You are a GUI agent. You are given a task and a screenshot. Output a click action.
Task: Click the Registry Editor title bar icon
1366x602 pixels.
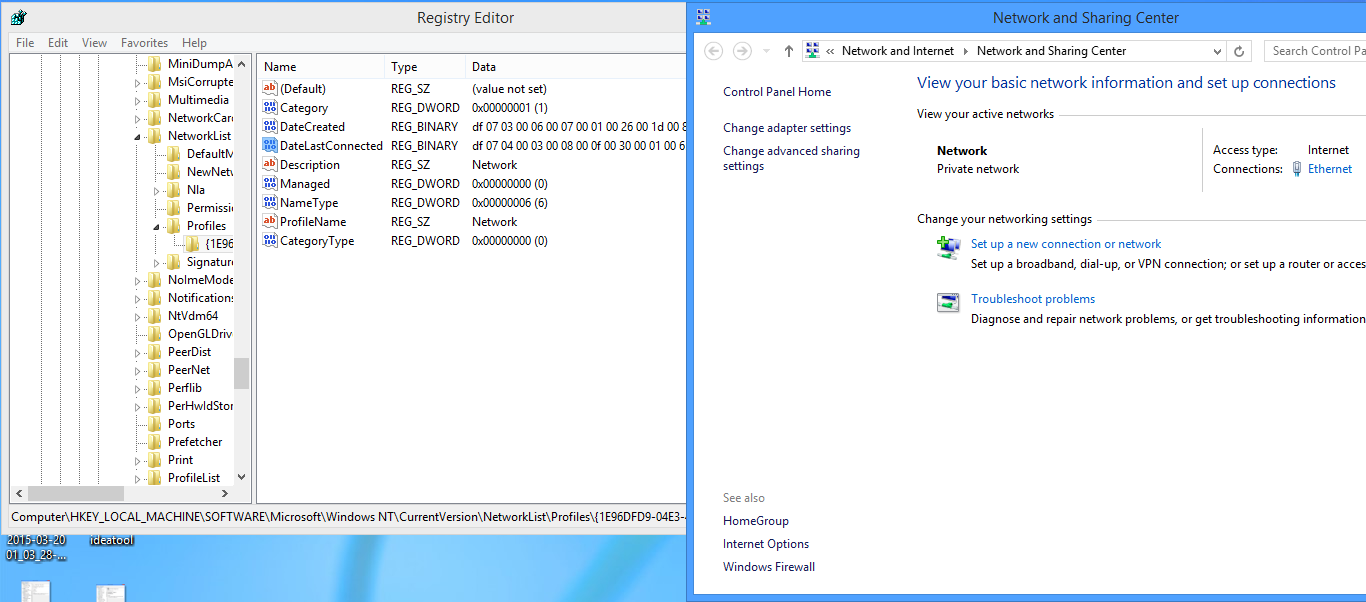click(18, 18)
